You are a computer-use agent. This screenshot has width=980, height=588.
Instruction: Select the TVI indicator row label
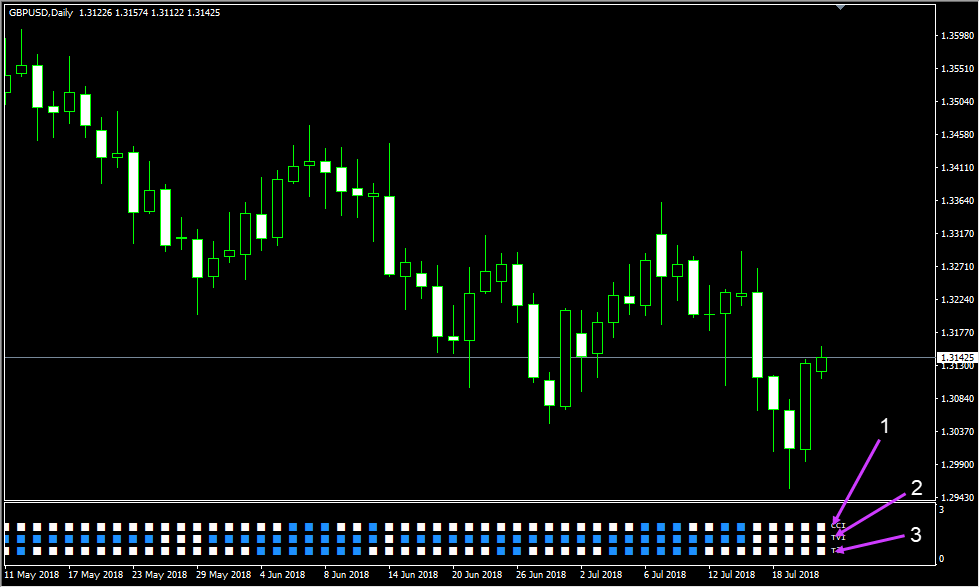point(838,538)
